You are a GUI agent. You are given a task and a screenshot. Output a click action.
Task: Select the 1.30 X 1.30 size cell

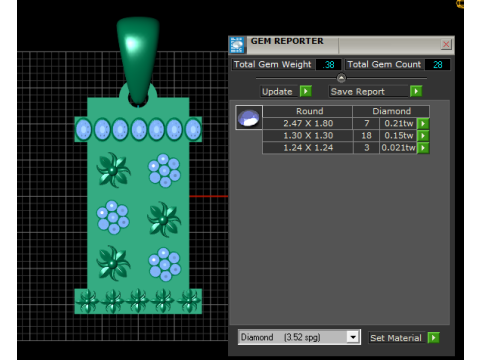point(308,136)
